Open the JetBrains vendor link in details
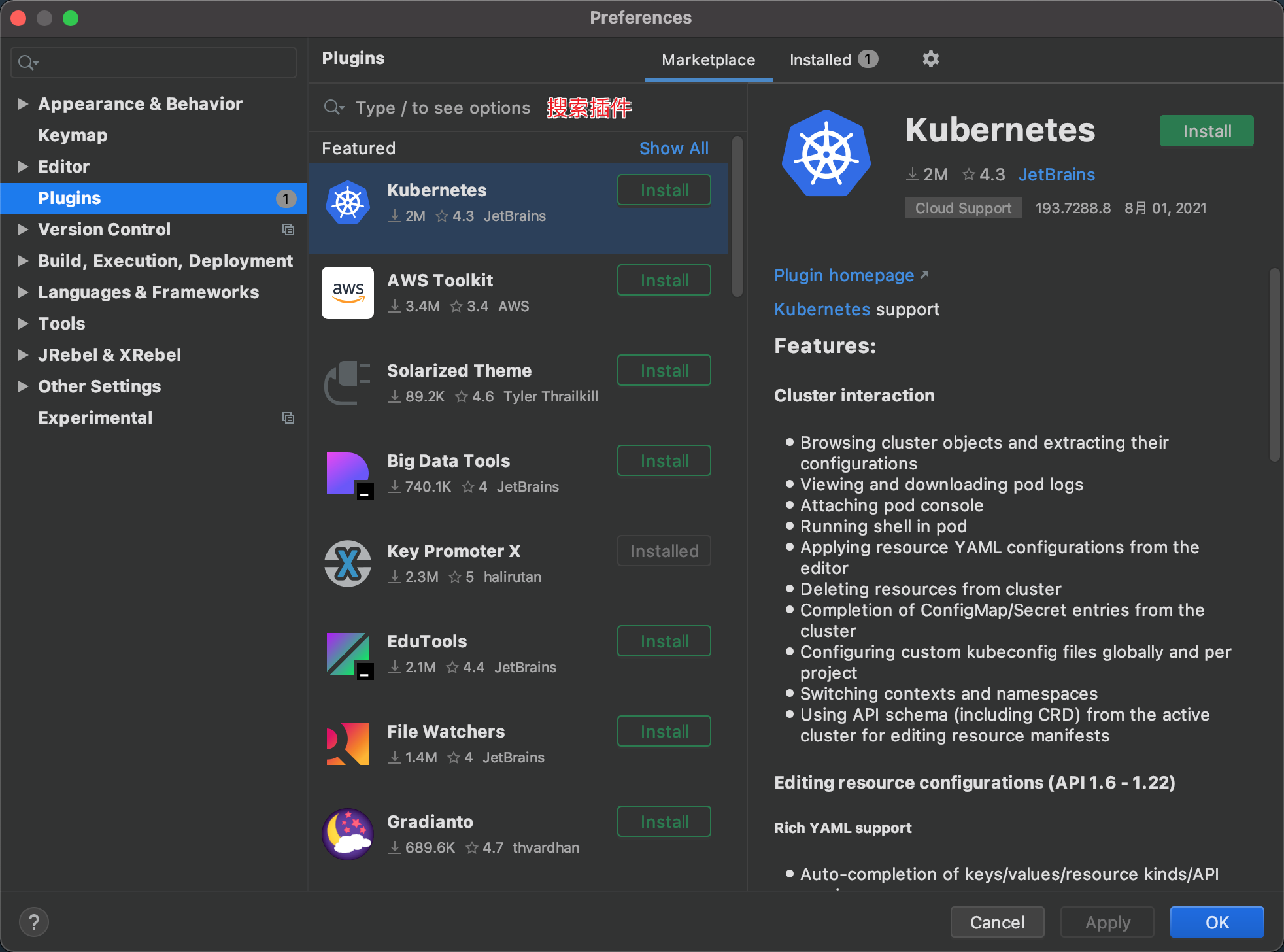This screenshot has height=952, width=1284. coord(1056,175)
